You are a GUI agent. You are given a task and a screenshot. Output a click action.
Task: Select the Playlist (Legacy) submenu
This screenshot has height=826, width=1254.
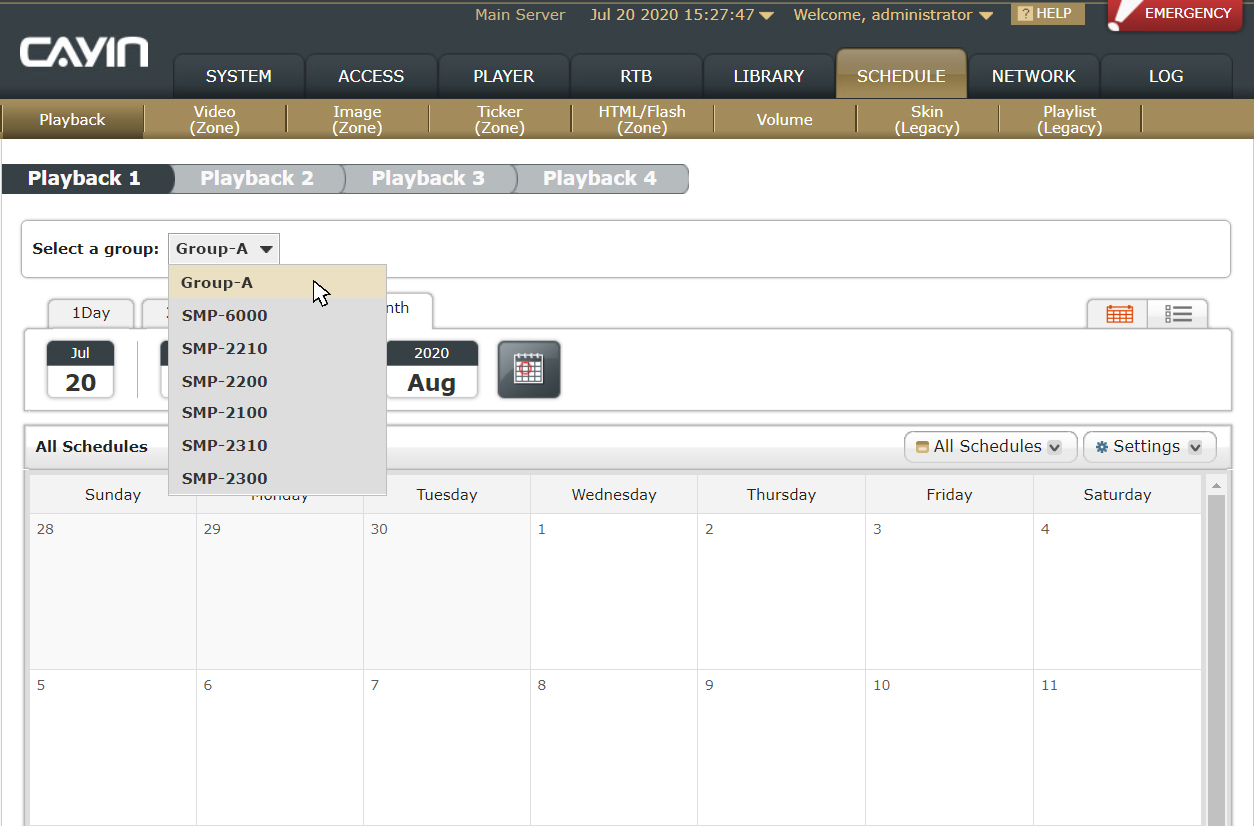(1070, 119)
